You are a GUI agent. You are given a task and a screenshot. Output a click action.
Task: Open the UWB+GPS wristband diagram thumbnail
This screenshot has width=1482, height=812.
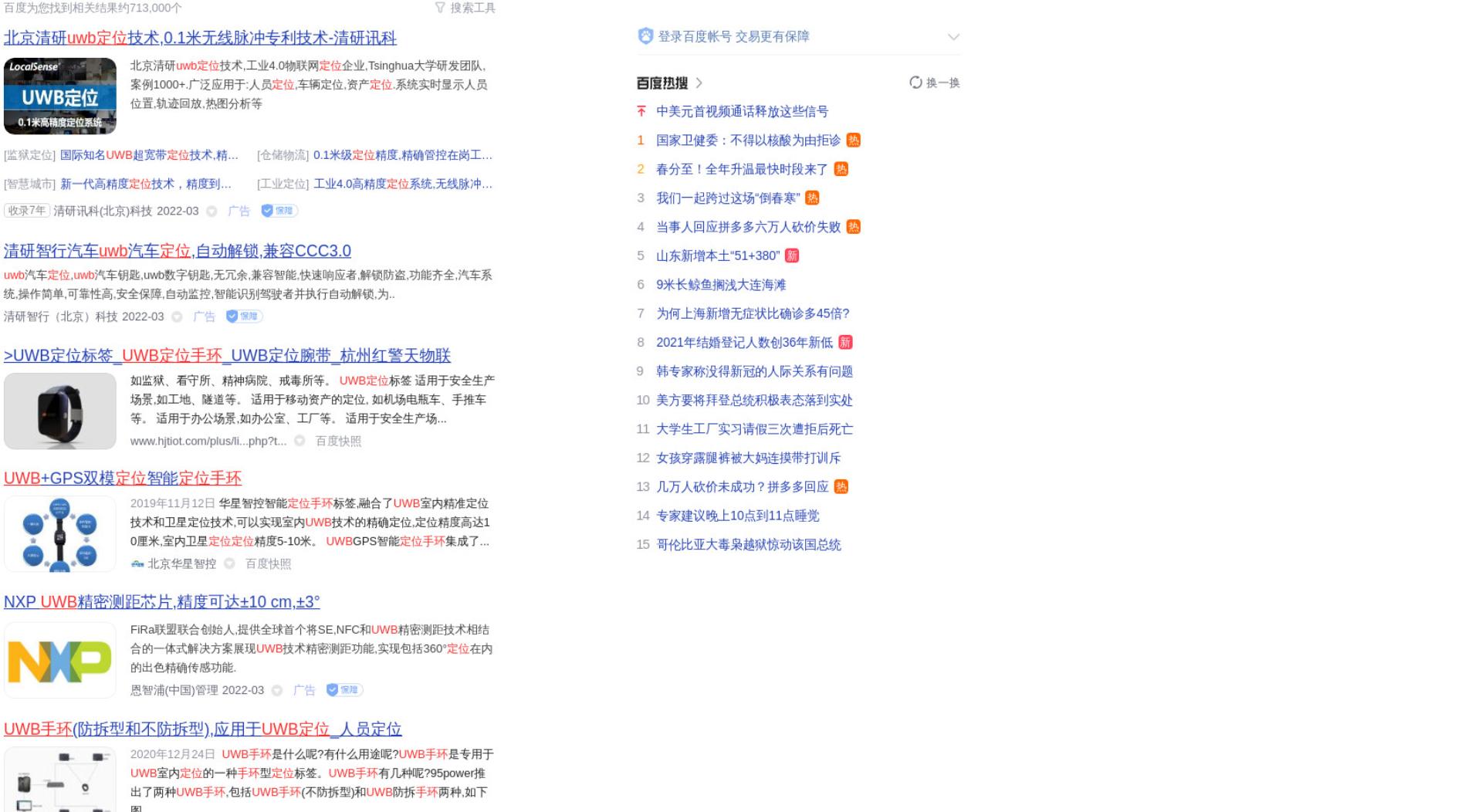pyautogui.click(x=60, y=534)
